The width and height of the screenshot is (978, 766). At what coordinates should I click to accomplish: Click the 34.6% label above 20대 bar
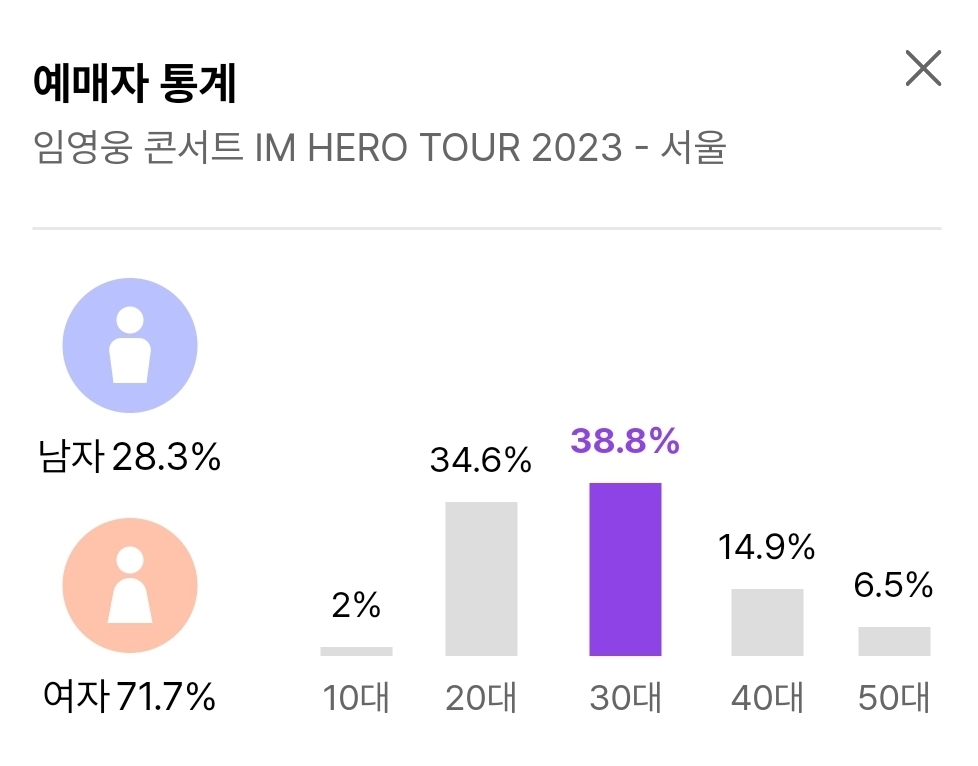482,460
